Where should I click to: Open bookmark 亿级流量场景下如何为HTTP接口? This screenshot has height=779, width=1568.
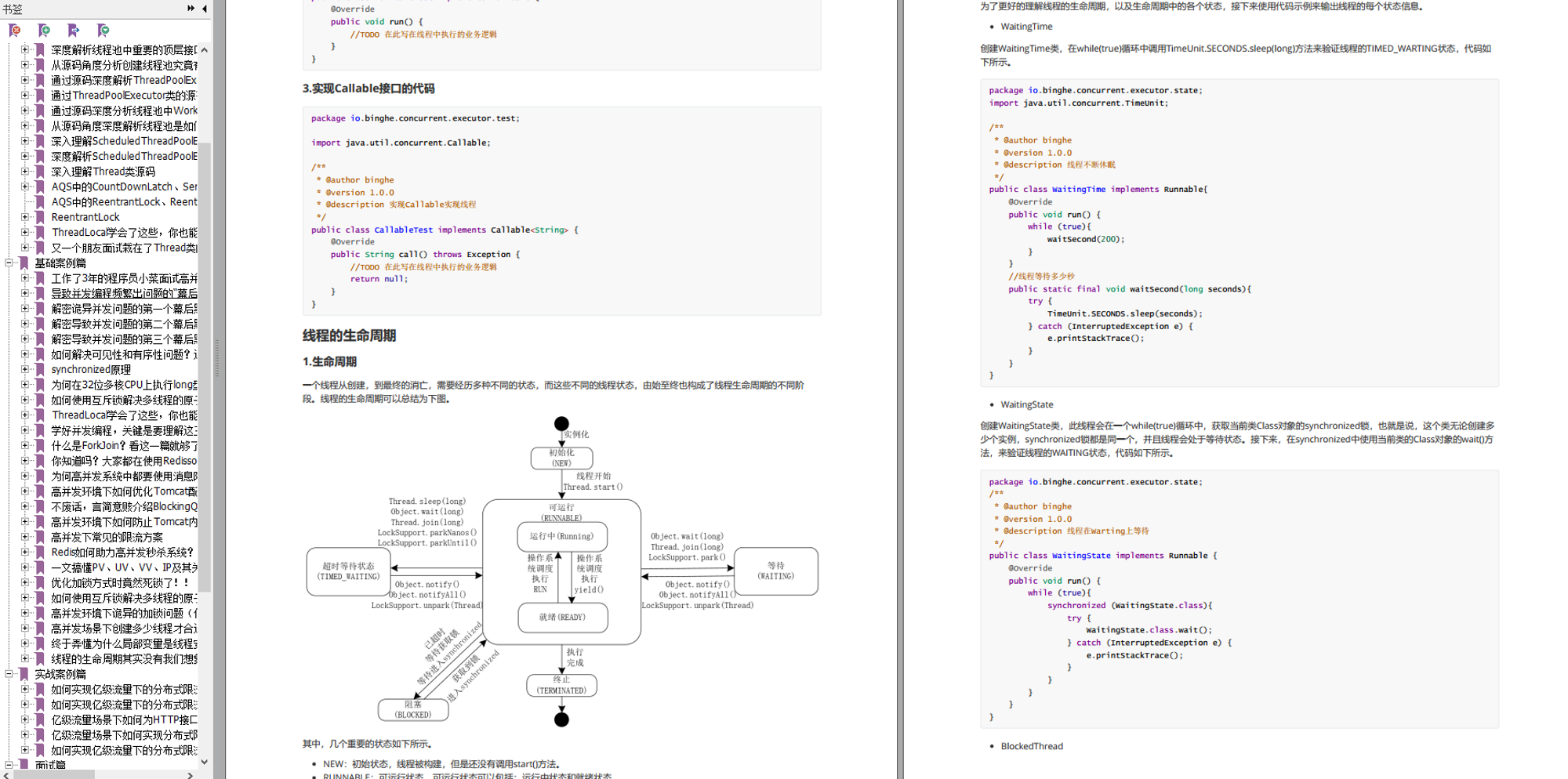coord(124,719)
